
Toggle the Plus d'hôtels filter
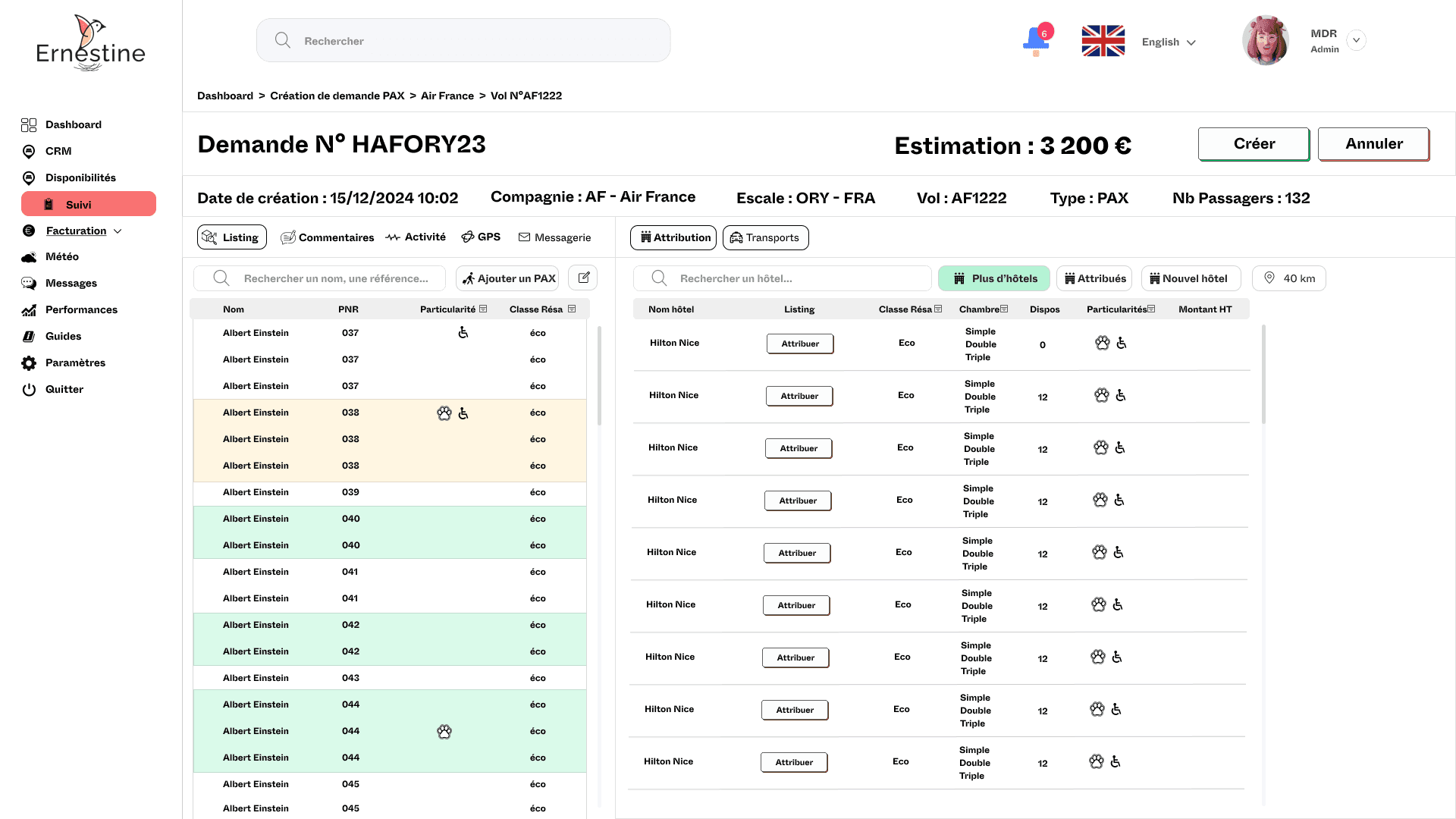993,278
